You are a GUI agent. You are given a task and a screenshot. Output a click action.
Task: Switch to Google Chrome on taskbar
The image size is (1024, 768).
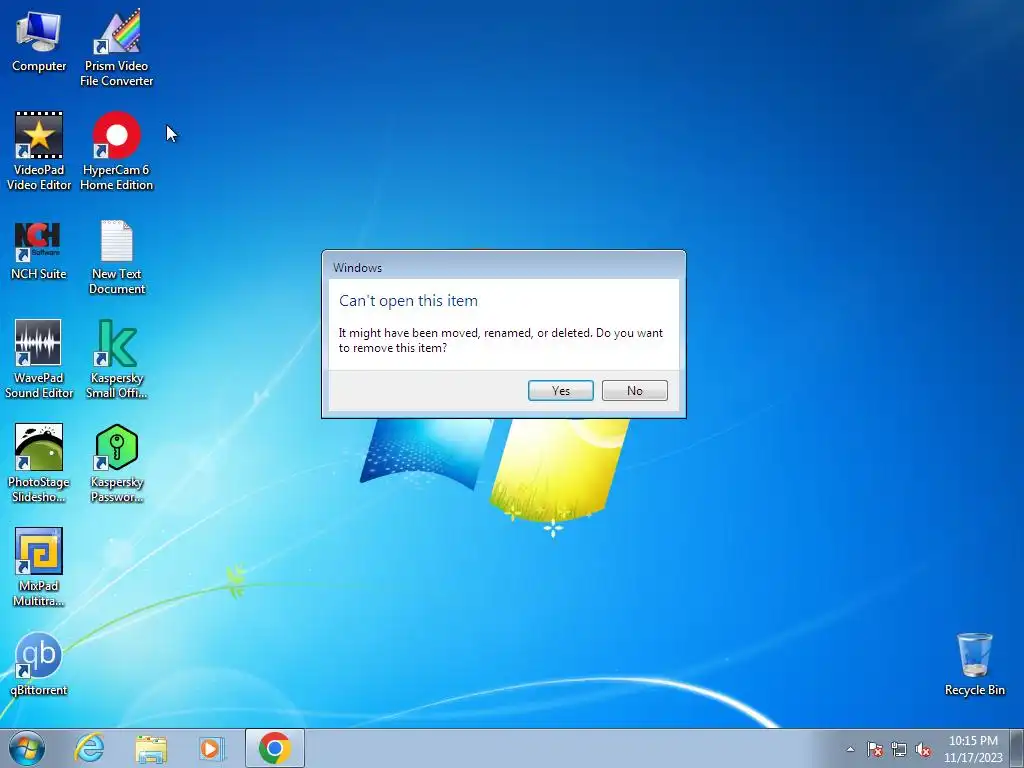tap(275, 748)
